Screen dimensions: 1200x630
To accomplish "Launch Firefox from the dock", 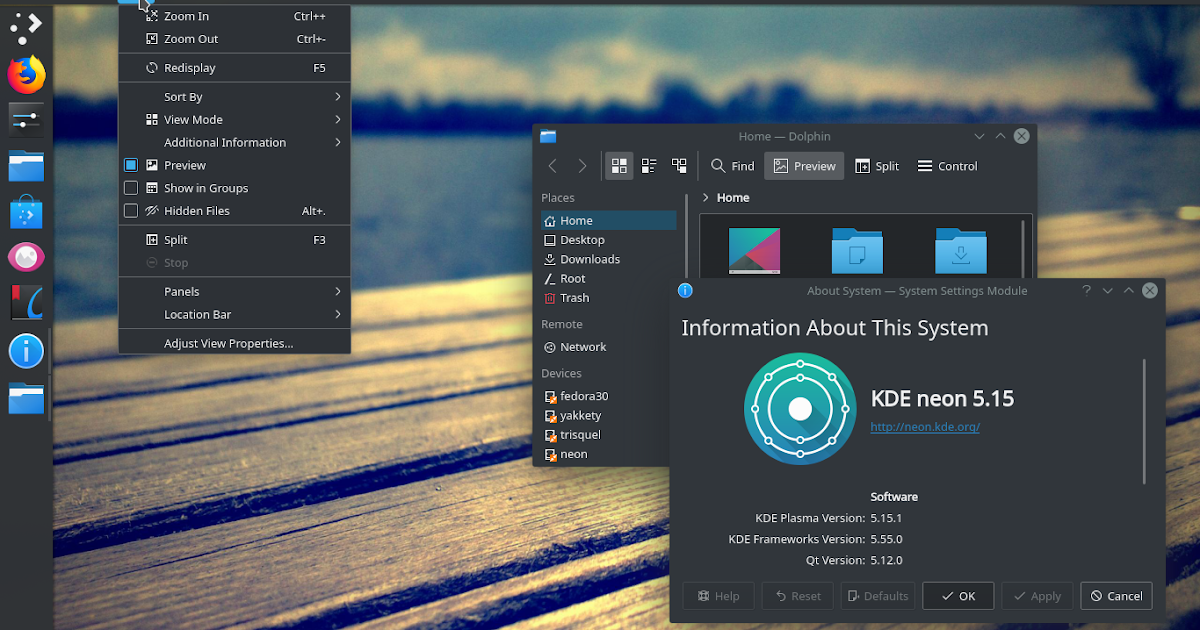I will pos(26,74).
